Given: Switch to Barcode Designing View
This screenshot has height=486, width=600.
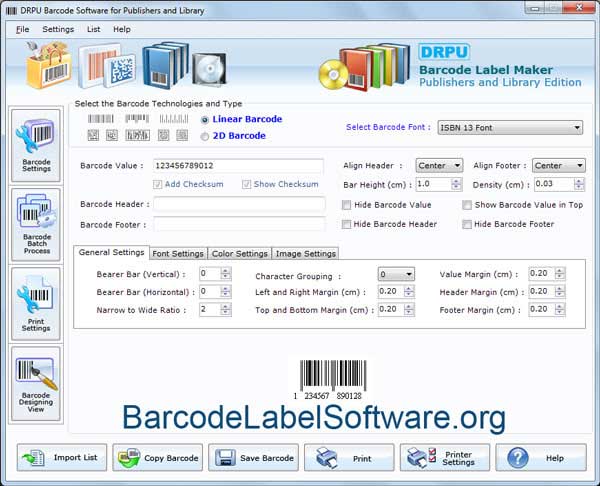Looking at the screenshot, I should click(35, 383).
